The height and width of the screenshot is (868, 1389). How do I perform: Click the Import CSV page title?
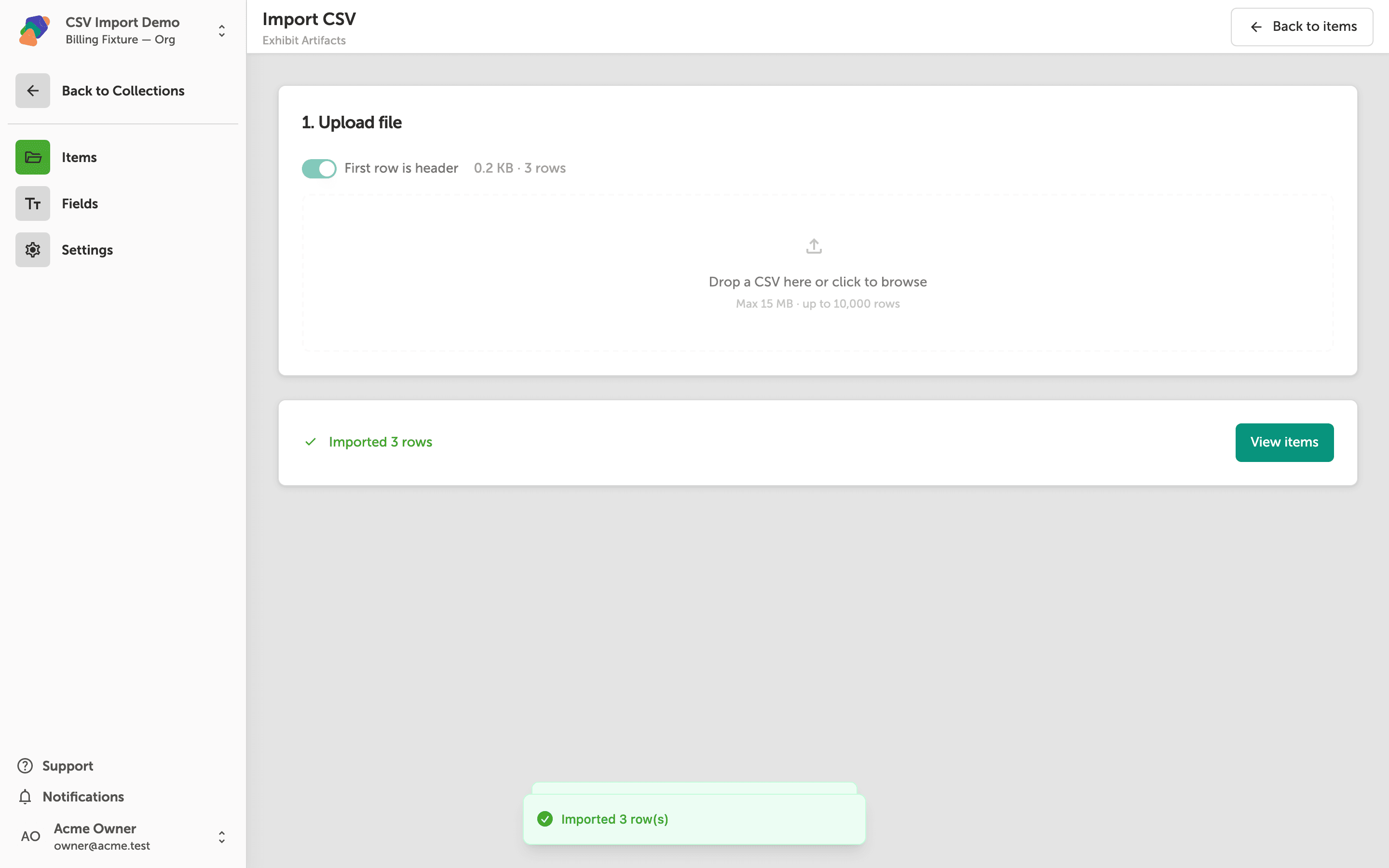[309, 19]
